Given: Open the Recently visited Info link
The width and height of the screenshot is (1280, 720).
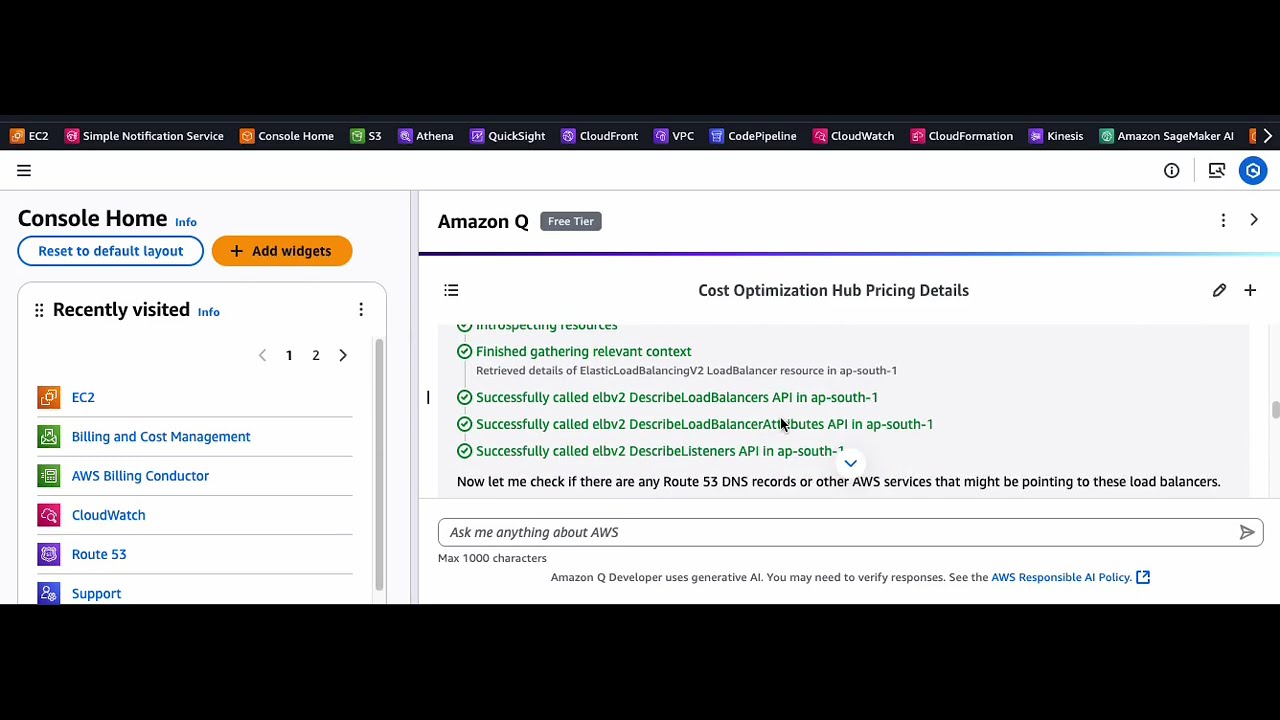Looking at the screenshot, I should pyautogui.click(x=208, y=312).
